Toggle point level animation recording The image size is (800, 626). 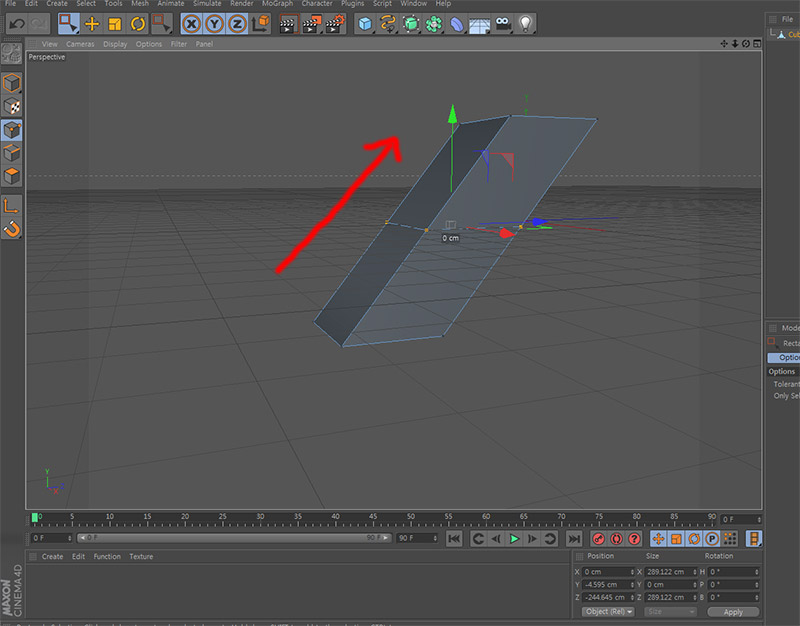click(730, 539)
